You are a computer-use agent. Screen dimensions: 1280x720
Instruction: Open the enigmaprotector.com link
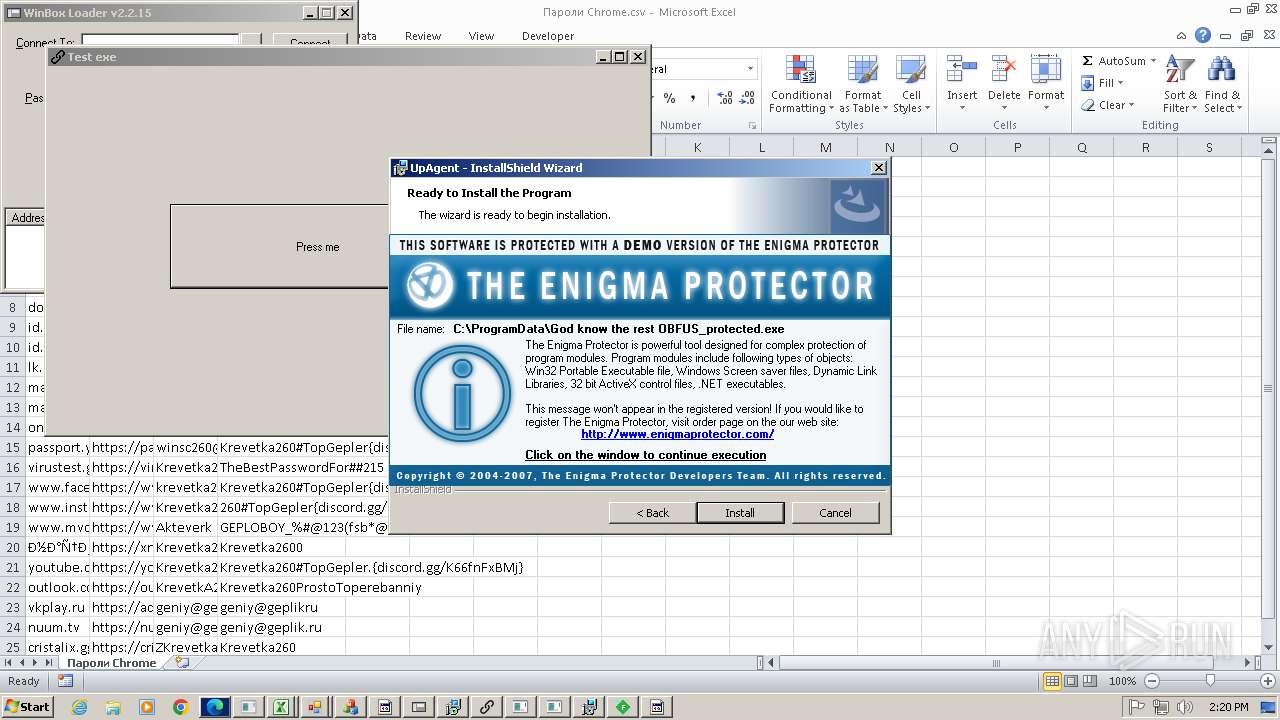(x=677, y=434)
